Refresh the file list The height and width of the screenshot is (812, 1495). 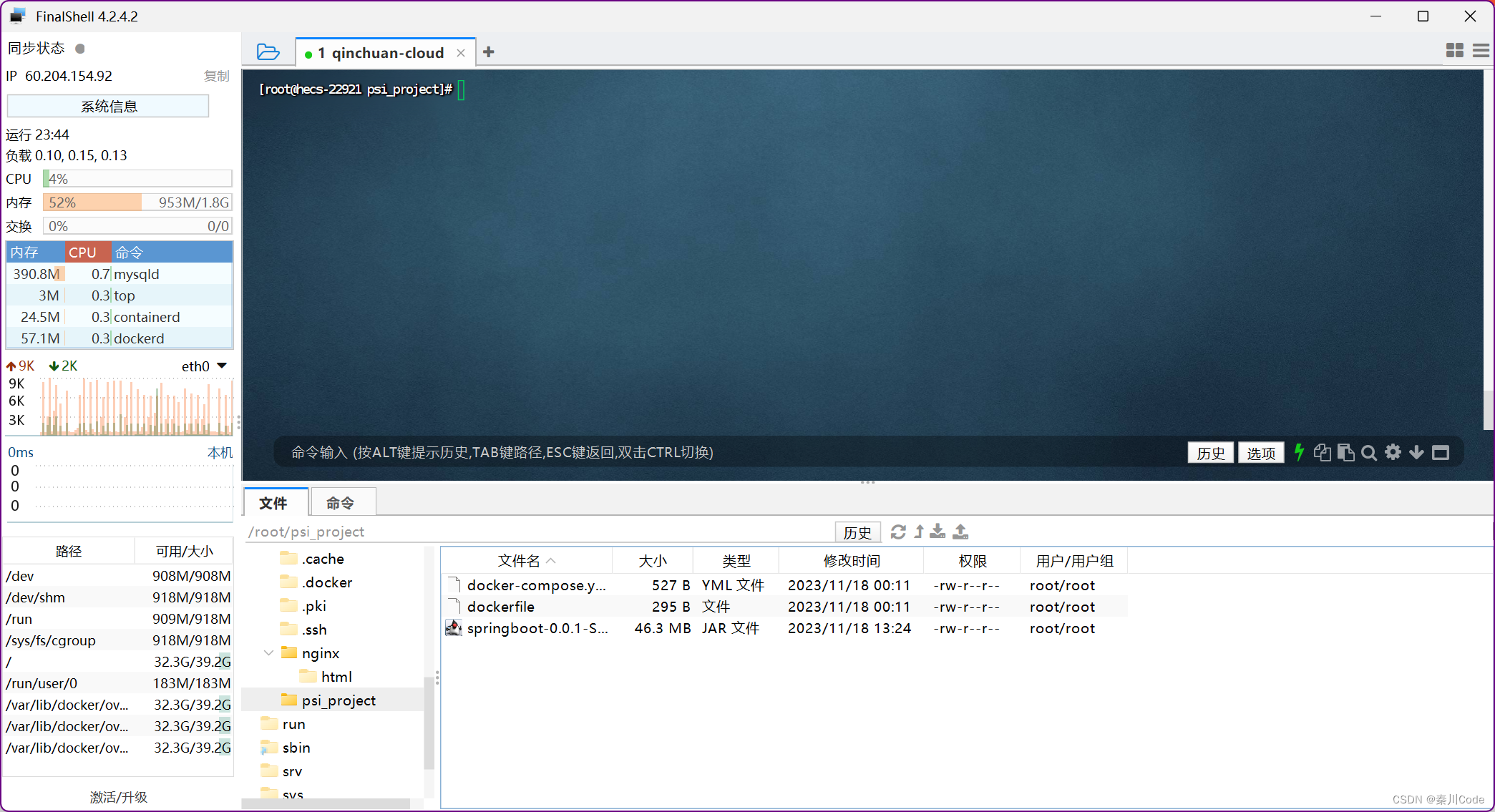[898, 532]
